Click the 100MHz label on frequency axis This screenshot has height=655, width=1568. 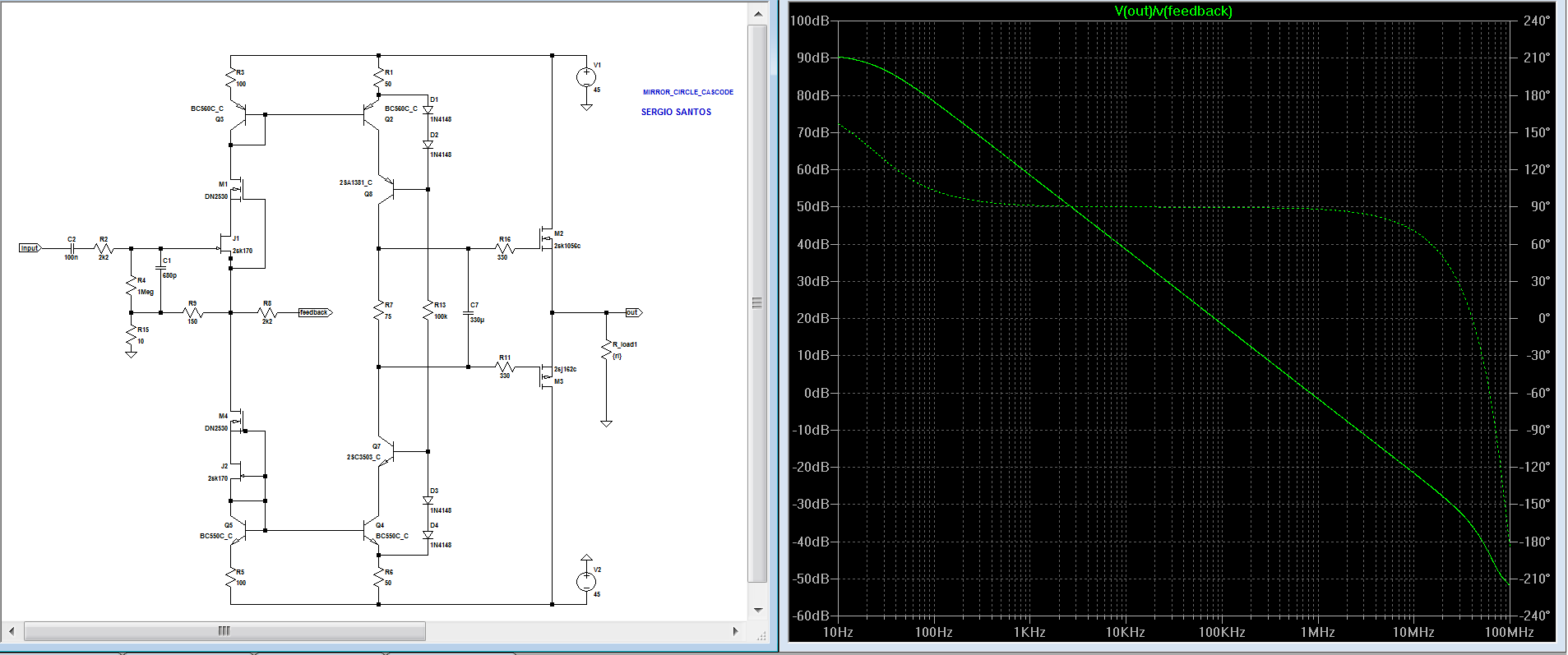pos(1510,632)
